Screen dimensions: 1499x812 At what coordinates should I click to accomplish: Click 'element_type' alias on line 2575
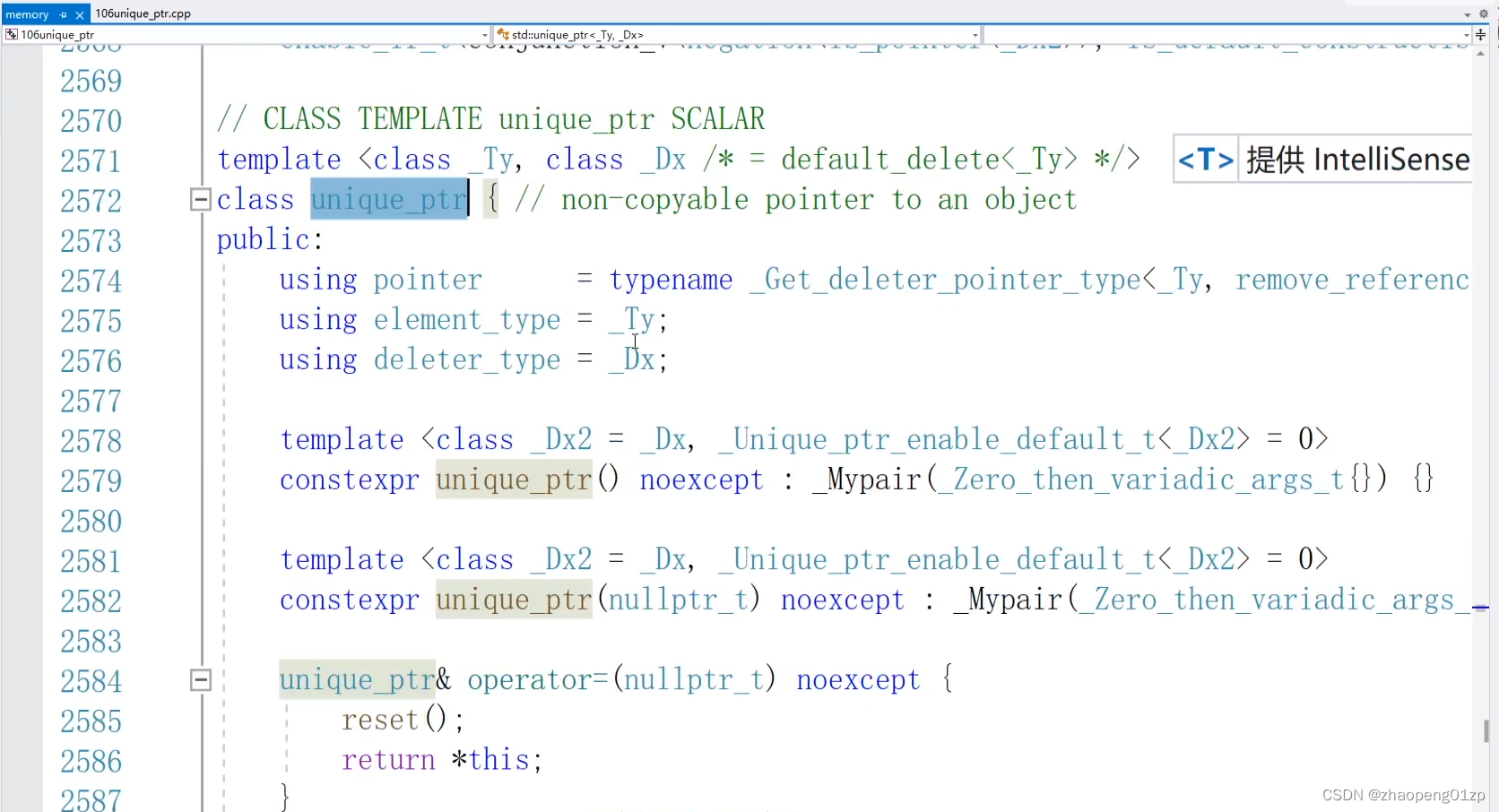click(x=467, y=320)
